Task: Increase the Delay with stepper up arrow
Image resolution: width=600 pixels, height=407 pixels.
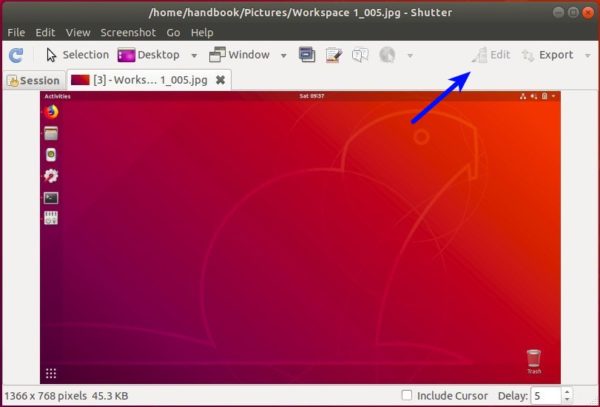Action: [x=568, y=391]
